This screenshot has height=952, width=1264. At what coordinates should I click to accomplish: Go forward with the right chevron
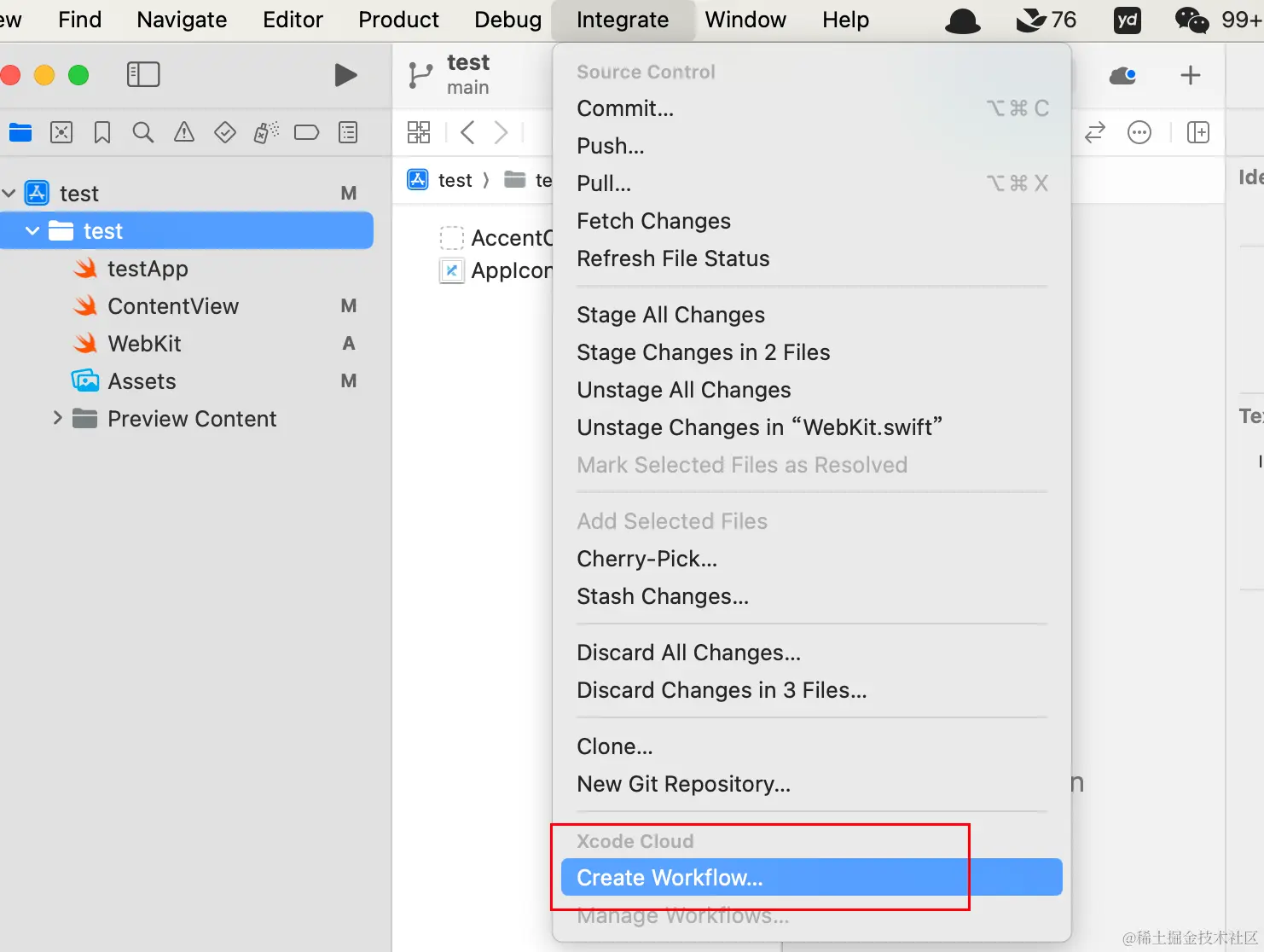click(502, 132)
